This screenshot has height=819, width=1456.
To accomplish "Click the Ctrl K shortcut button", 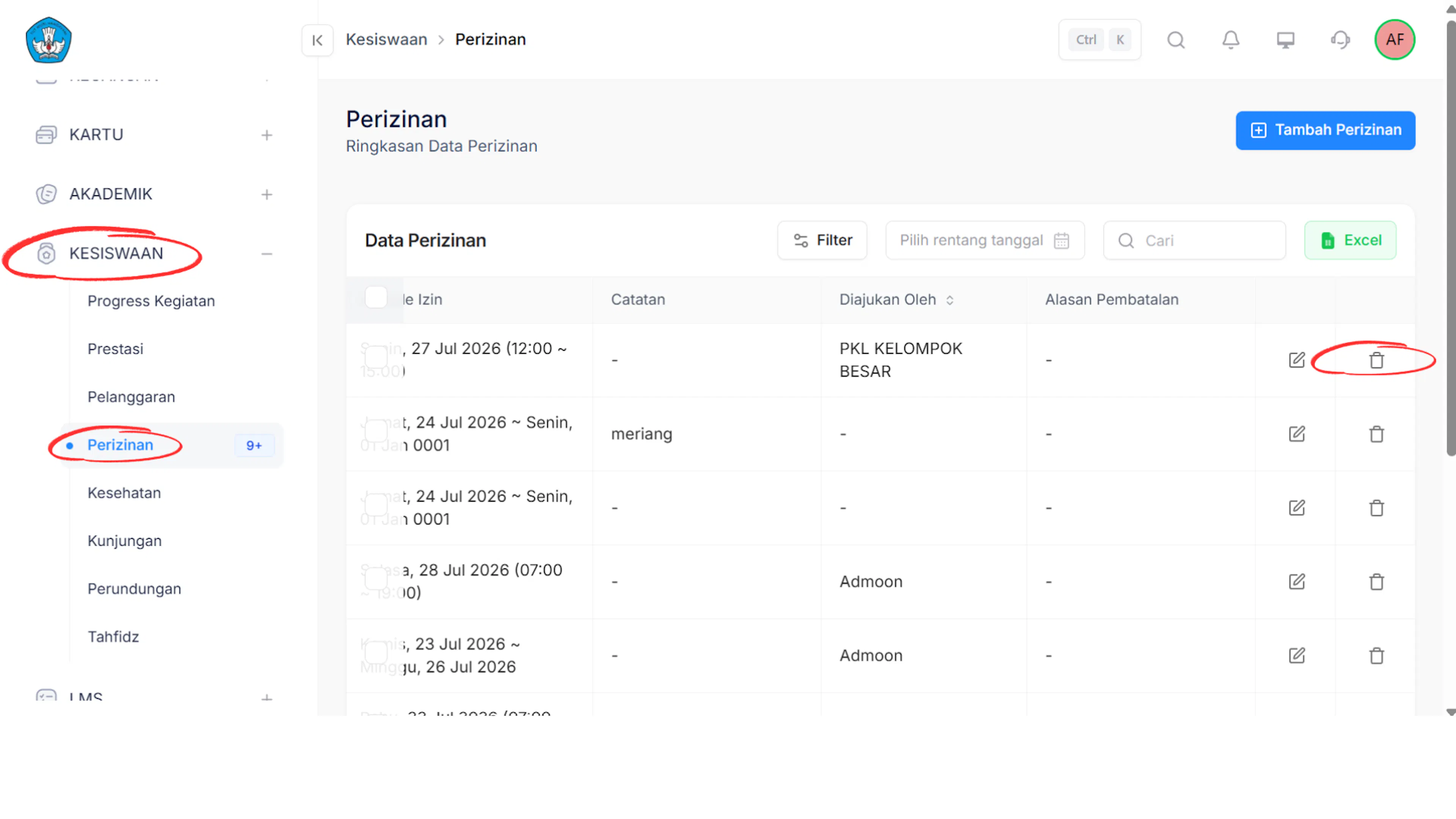I will point(1099,39).
